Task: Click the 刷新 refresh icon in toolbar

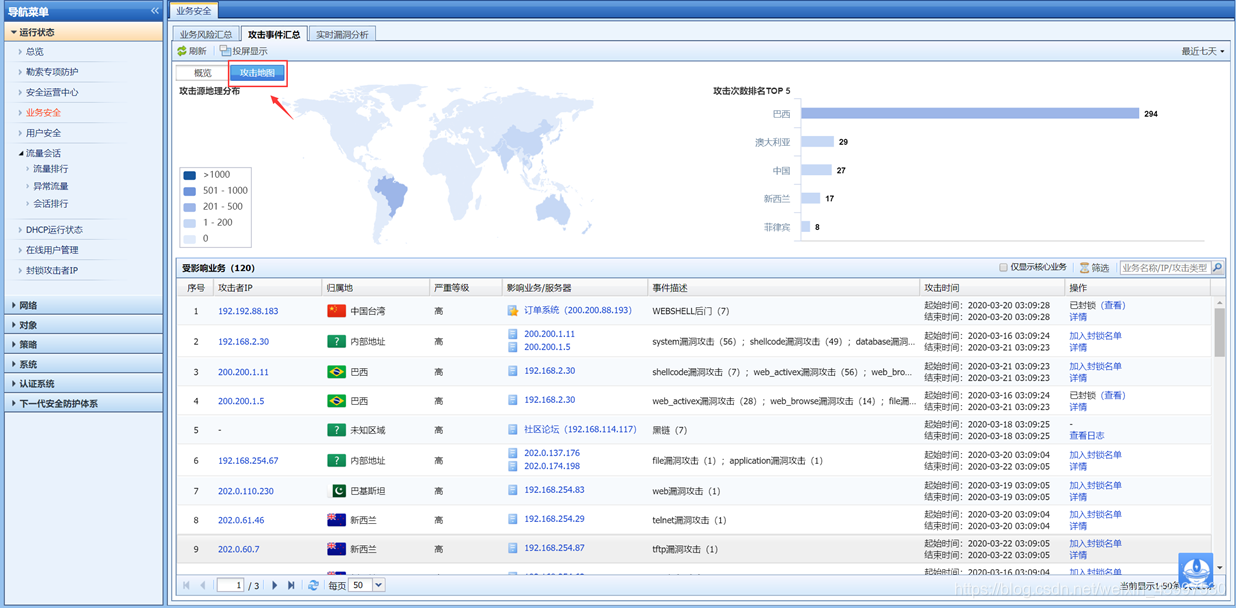Action: 182,51
